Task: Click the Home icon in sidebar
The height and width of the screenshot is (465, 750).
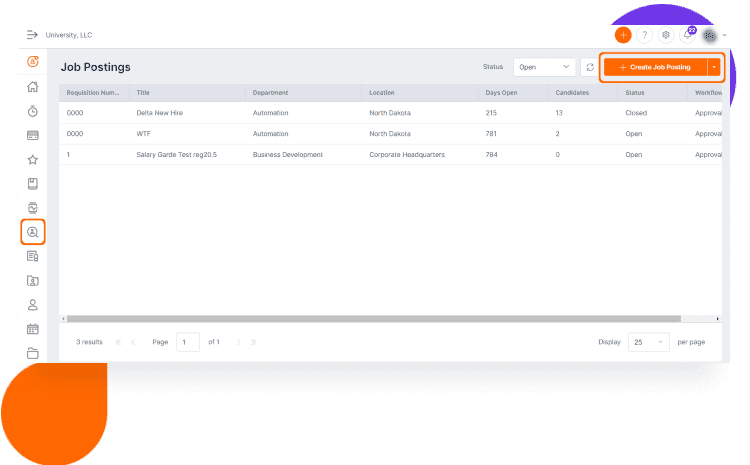Action: pyautogui.click(x=33, y=86)
